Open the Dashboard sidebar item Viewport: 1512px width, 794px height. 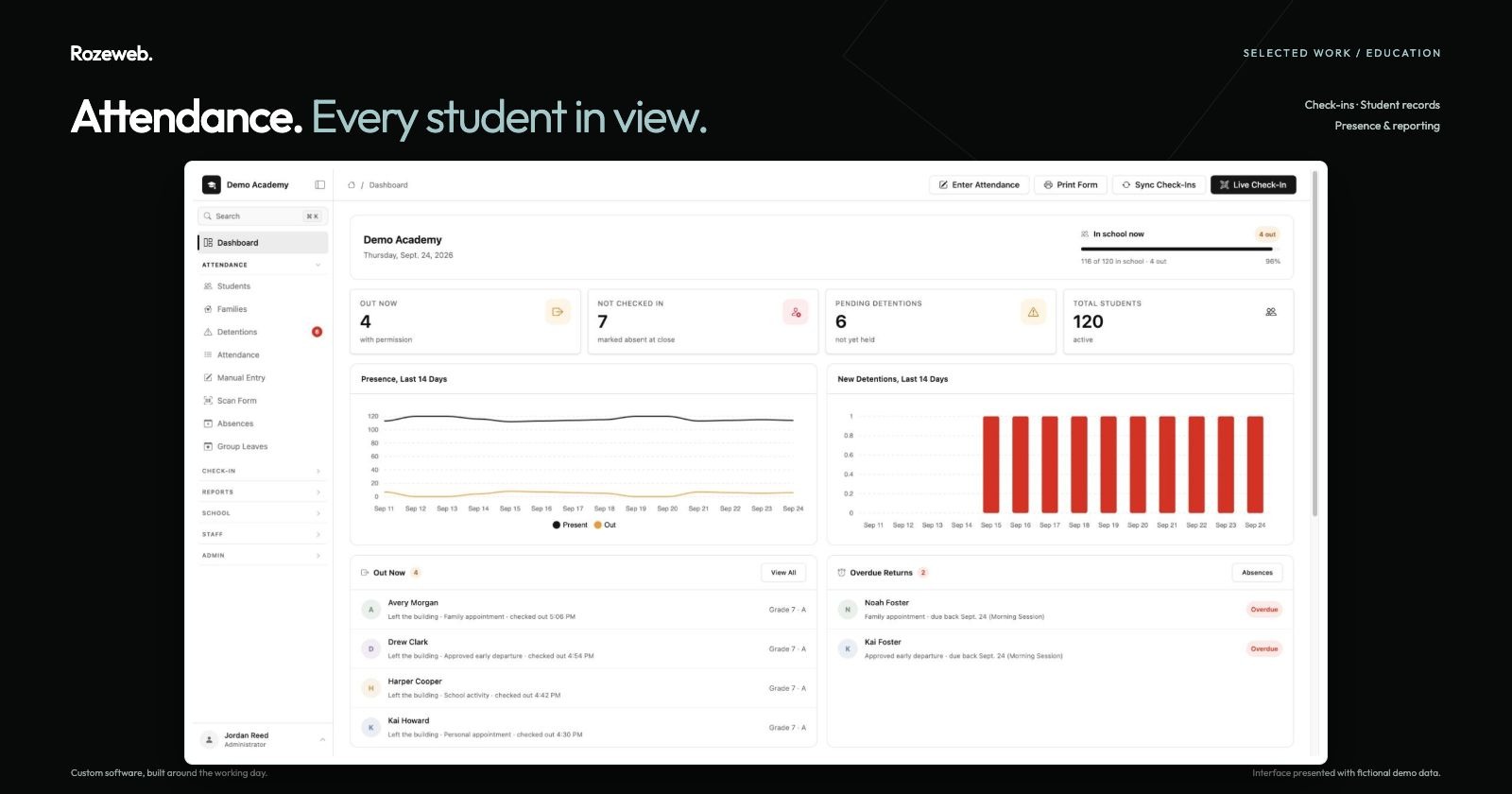(x=263, y=243)
